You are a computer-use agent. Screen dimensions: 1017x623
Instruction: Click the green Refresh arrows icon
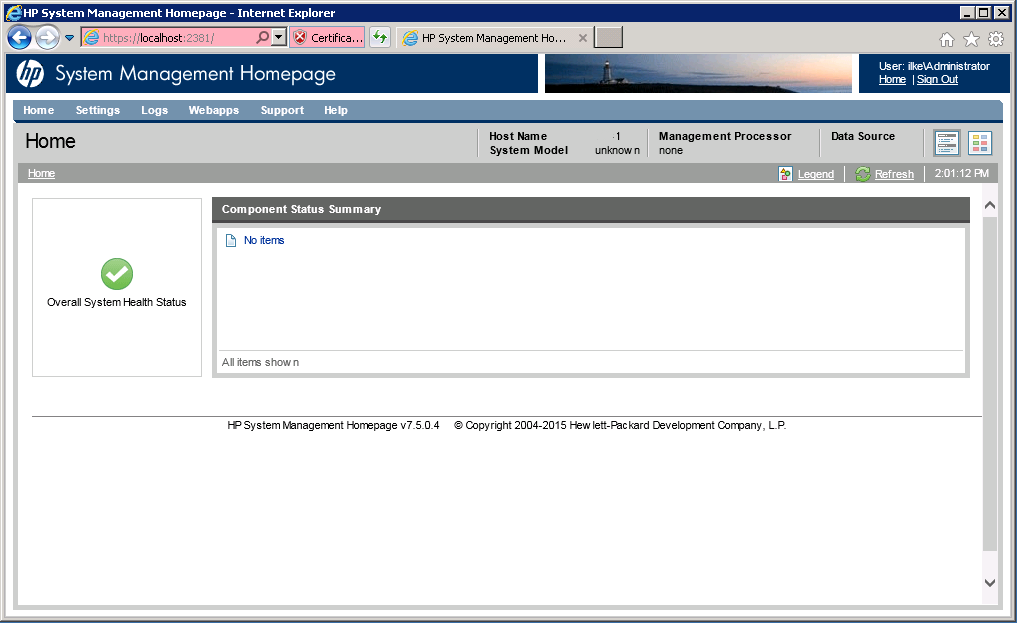(x=863, y=174)
